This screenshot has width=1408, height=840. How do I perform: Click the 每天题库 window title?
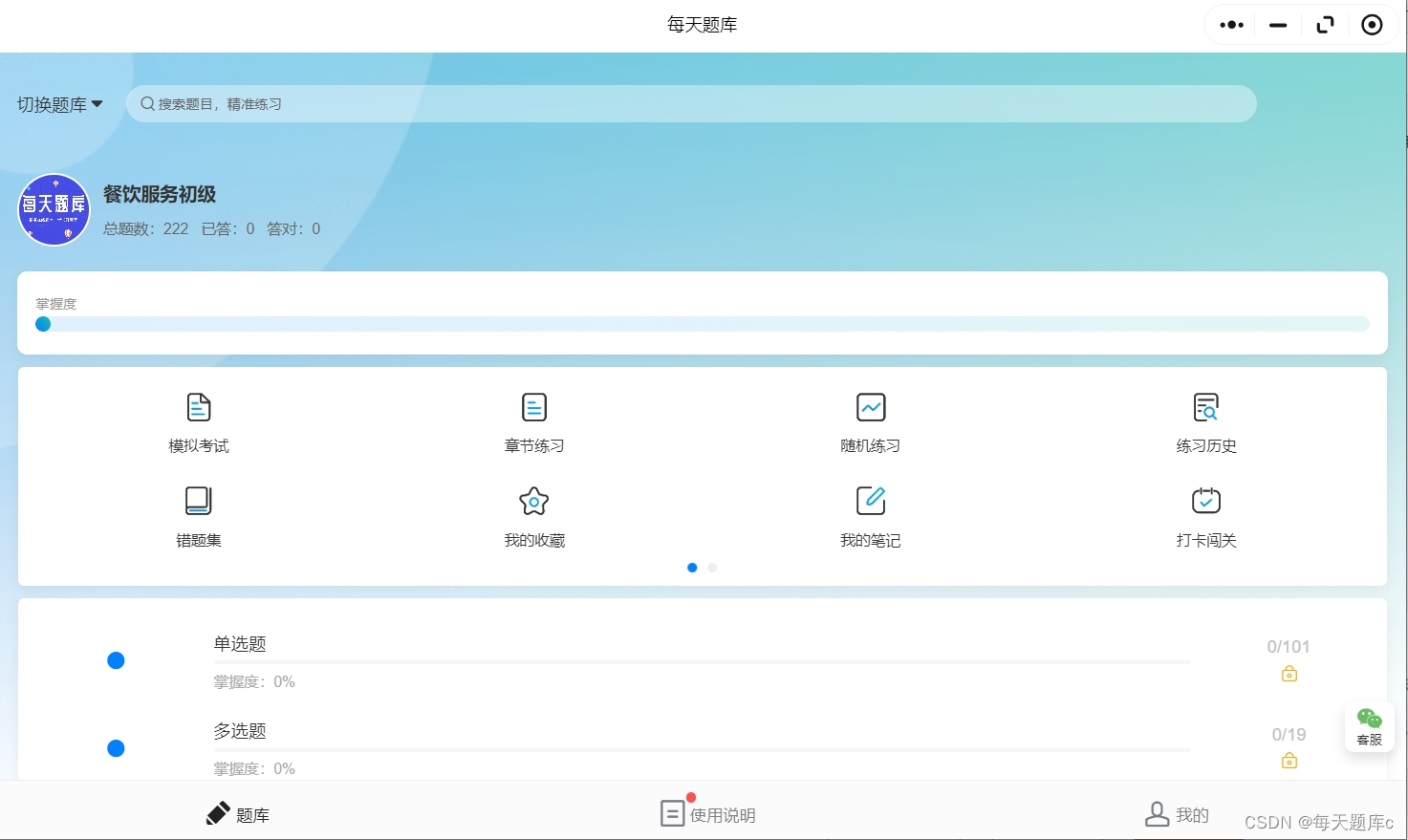click(703, 25)
